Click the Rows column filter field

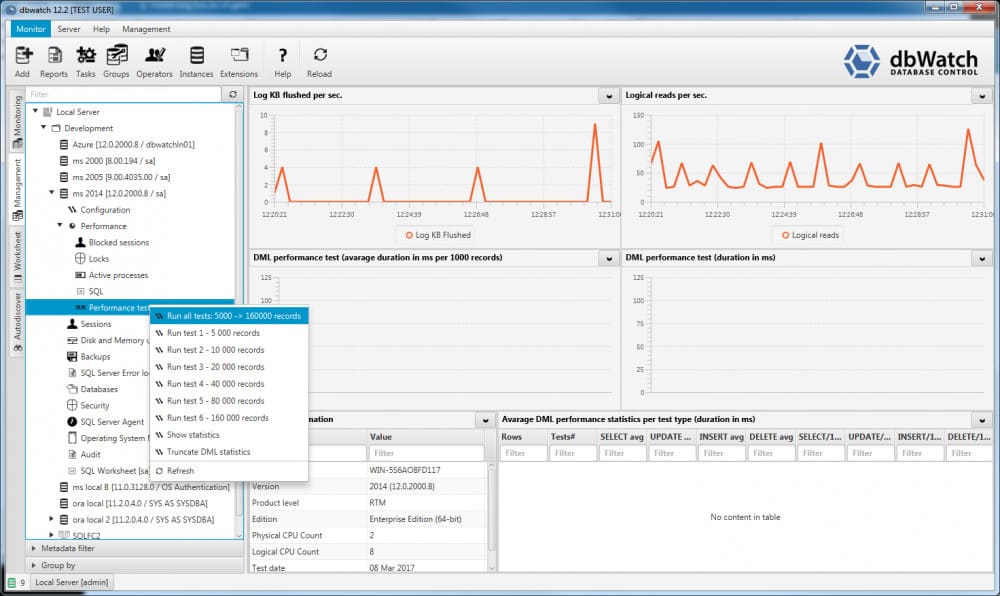[523, 453]
